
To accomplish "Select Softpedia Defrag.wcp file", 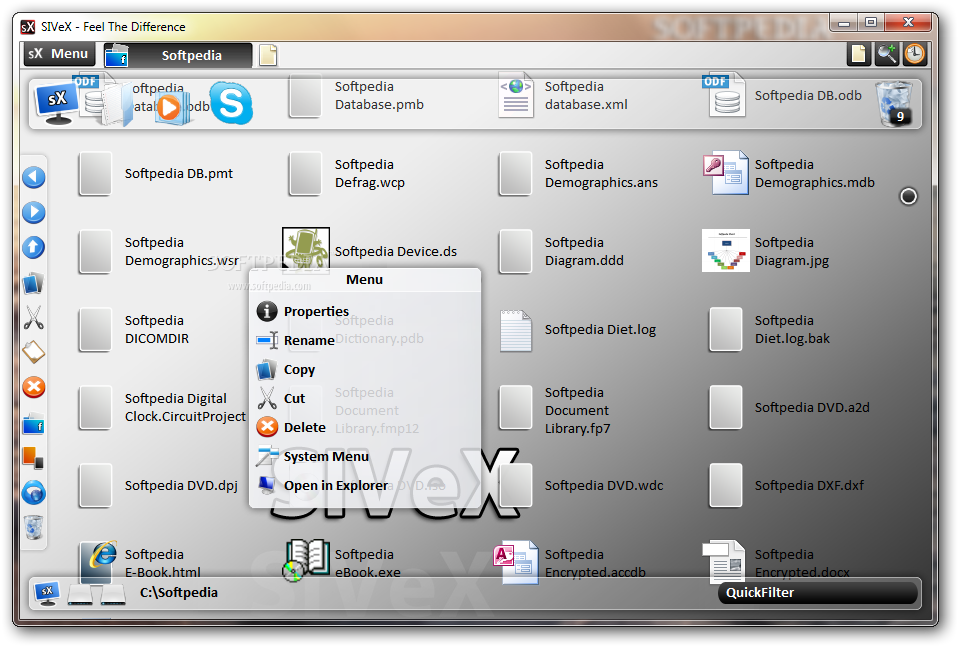I will 347,174.
